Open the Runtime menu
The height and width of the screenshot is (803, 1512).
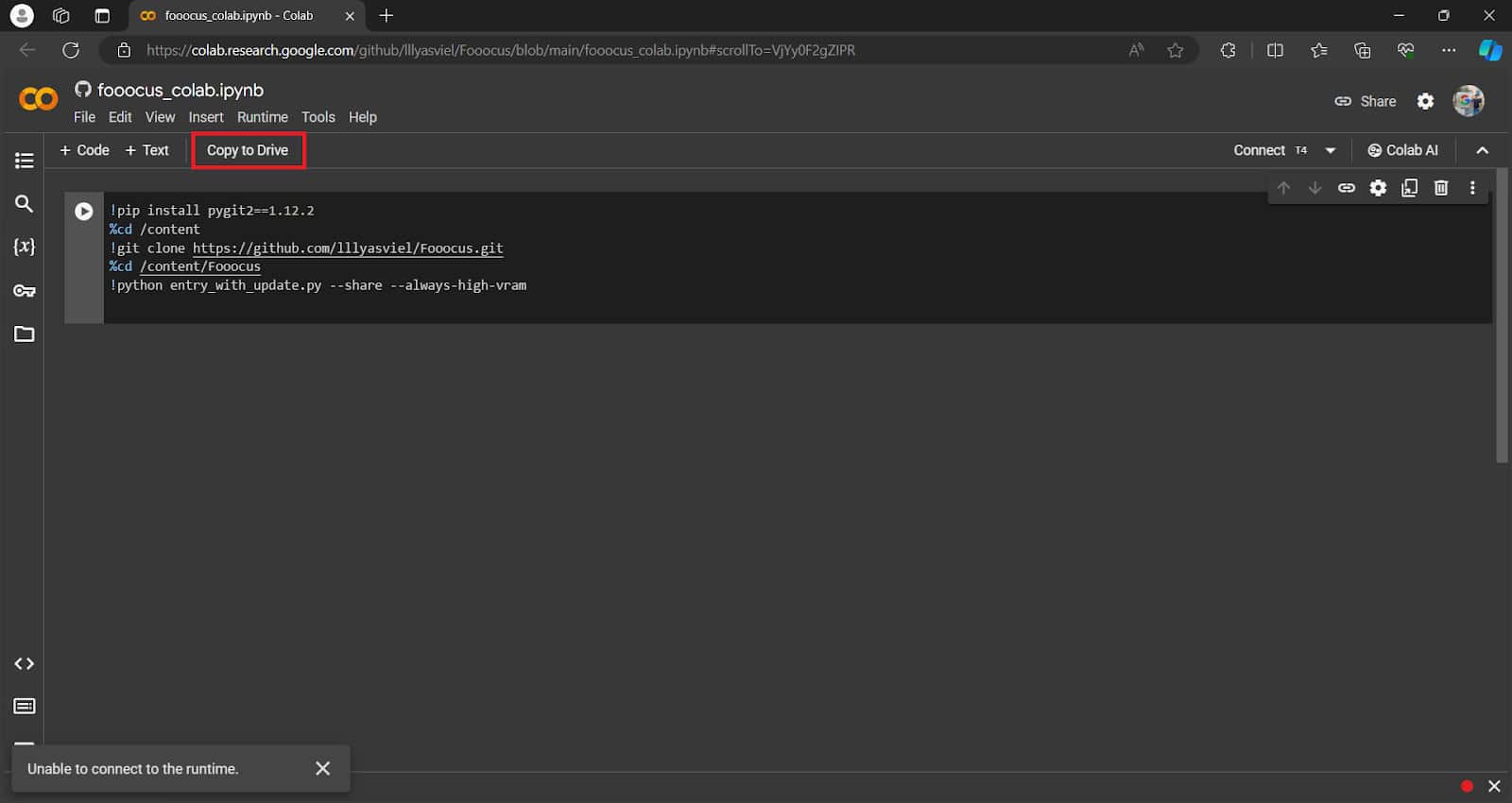pos(263,117)
